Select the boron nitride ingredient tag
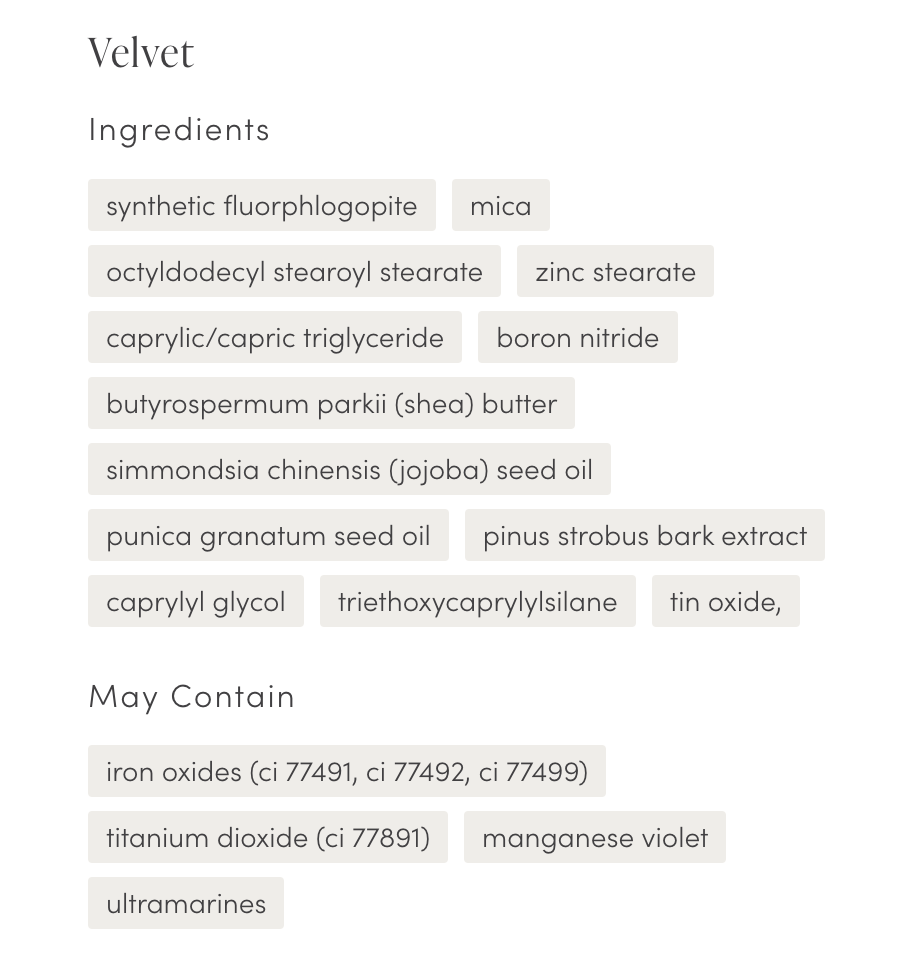Viewport: 910px width, 976px height. (577, 337)
